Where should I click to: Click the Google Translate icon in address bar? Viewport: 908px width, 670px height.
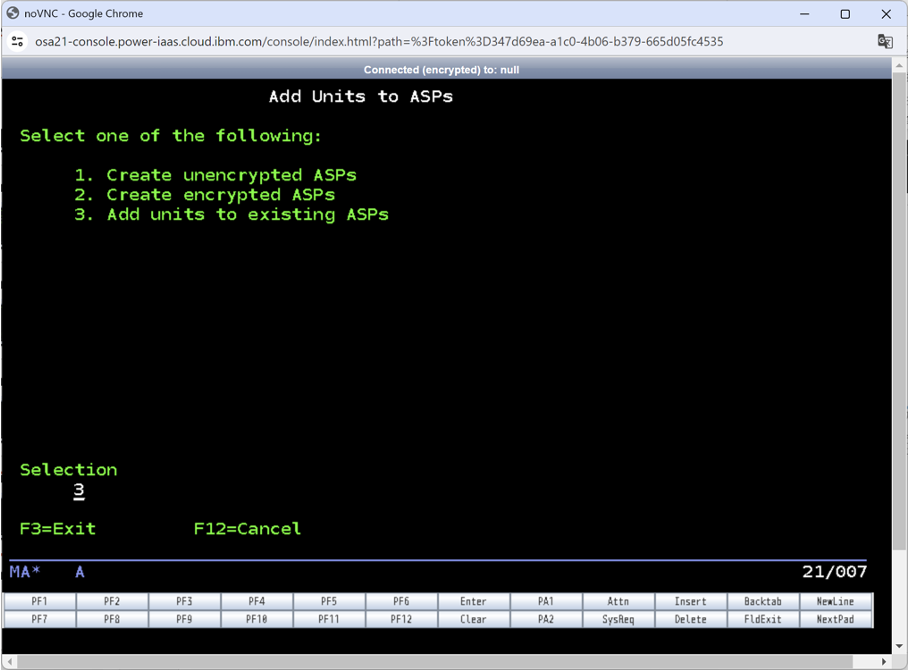pyautogui.click(x=885, y=42)
